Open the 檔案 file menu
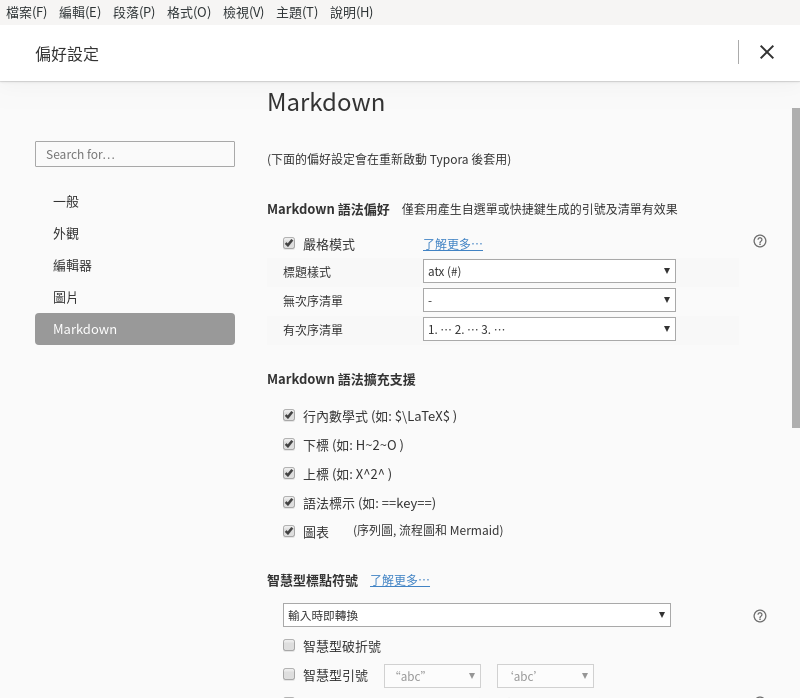Image resolution: width=800 pixels, height=698 pixels. click(25, 14)
